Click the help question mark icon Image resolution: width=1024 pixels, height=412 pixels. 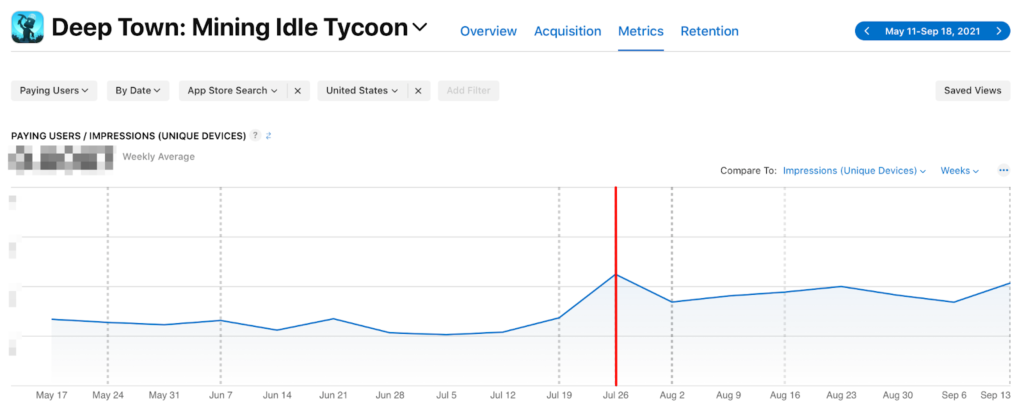(x=256, y=136)
